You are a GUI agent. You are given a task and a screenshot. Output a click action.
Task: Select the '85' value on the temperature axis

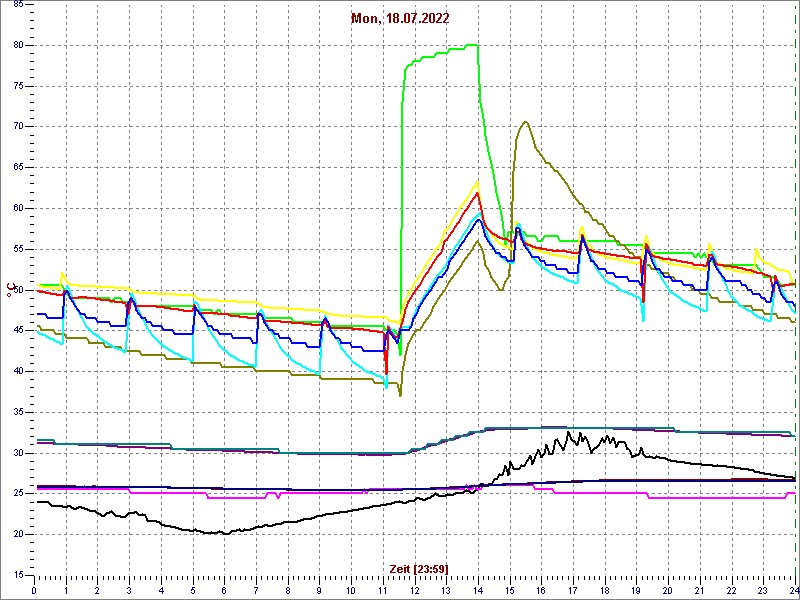click(17, 5)
